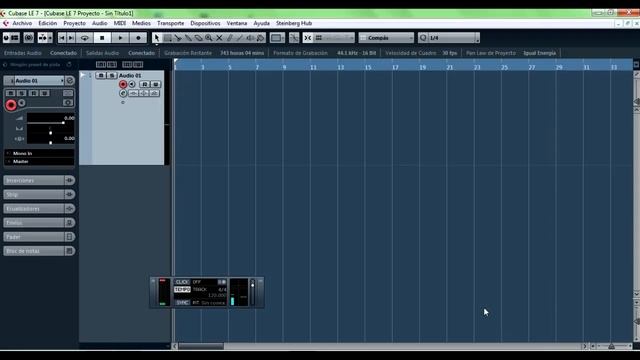Adjust transport panel output level slider

[253, 292]
